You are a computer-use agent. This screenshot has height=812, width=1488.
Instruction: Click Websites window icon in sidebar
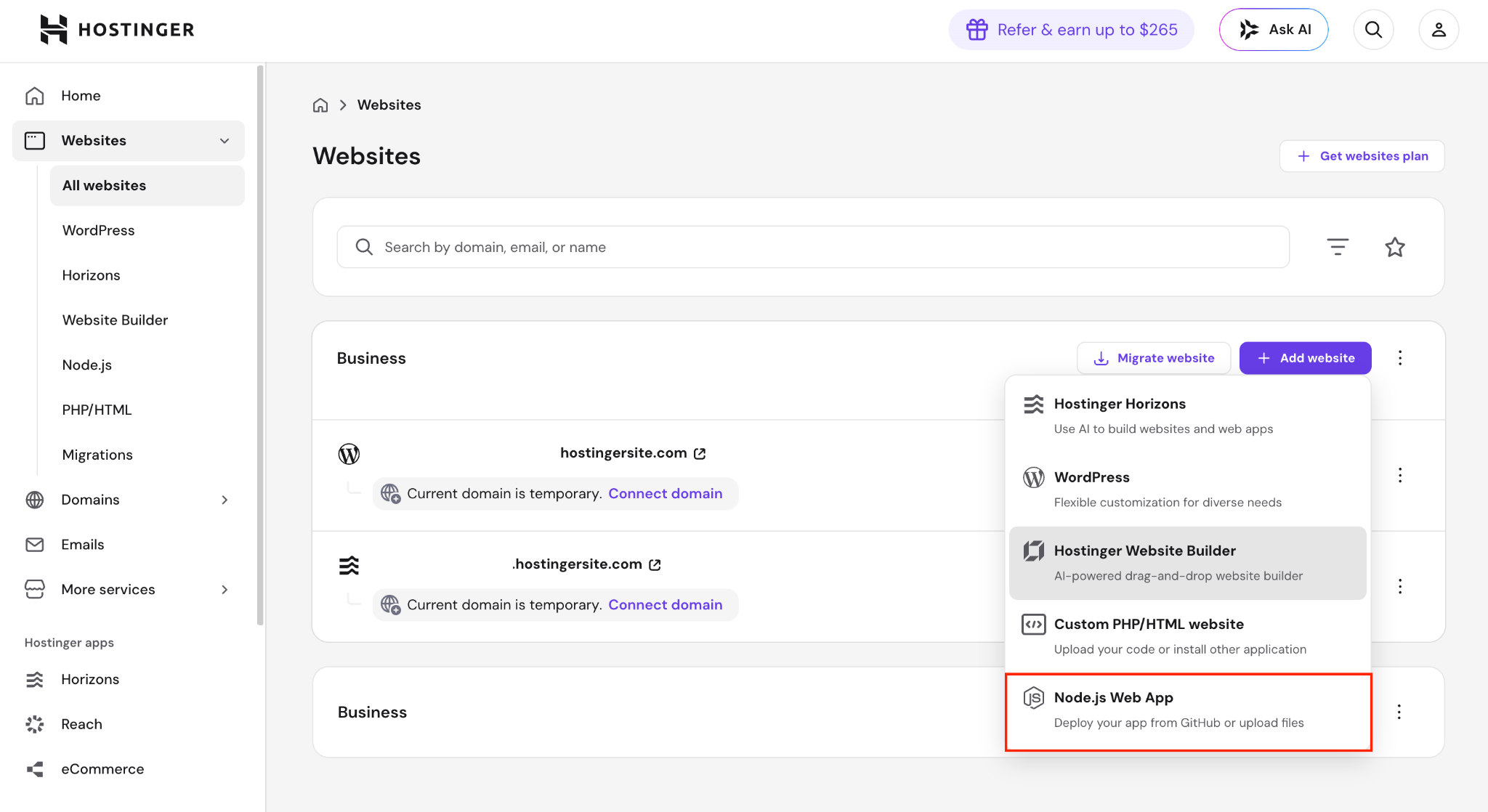35,141
